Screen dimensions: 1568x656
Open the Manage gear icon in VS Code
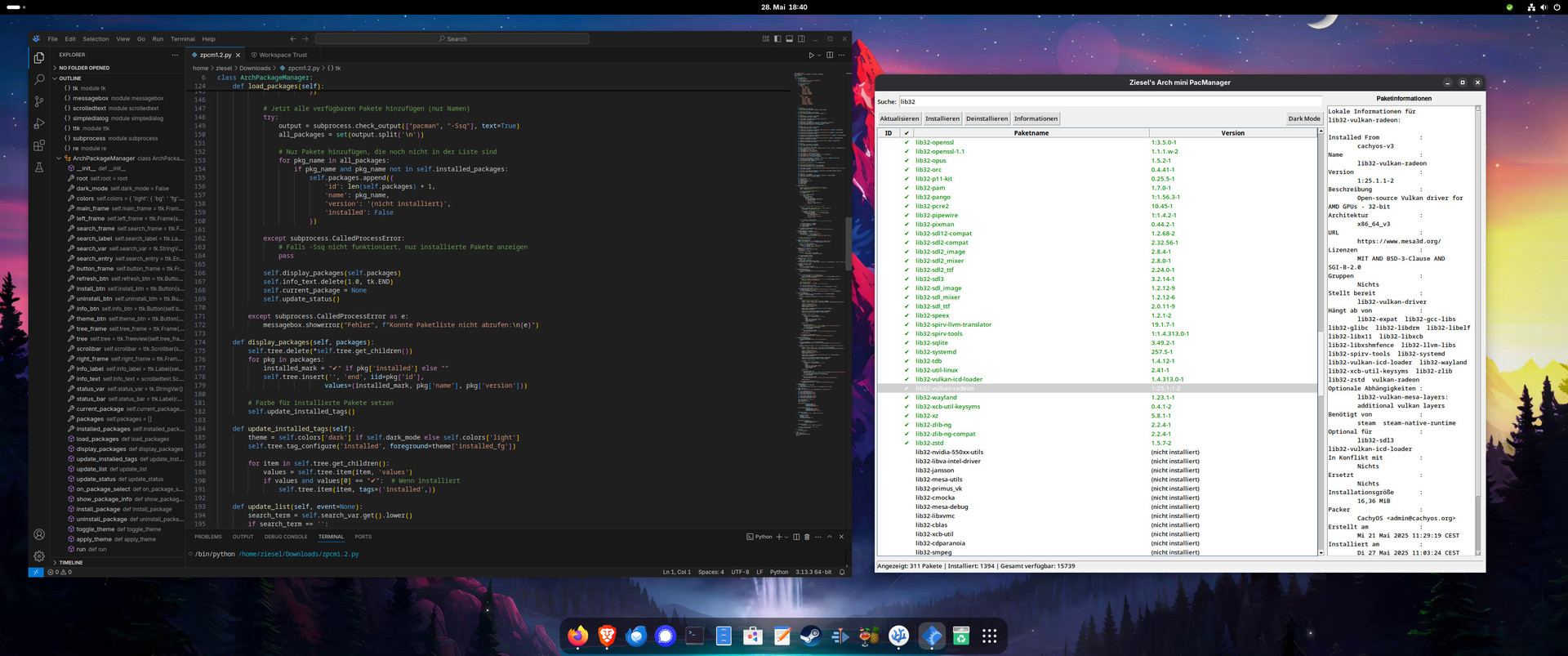coord(38,556)
